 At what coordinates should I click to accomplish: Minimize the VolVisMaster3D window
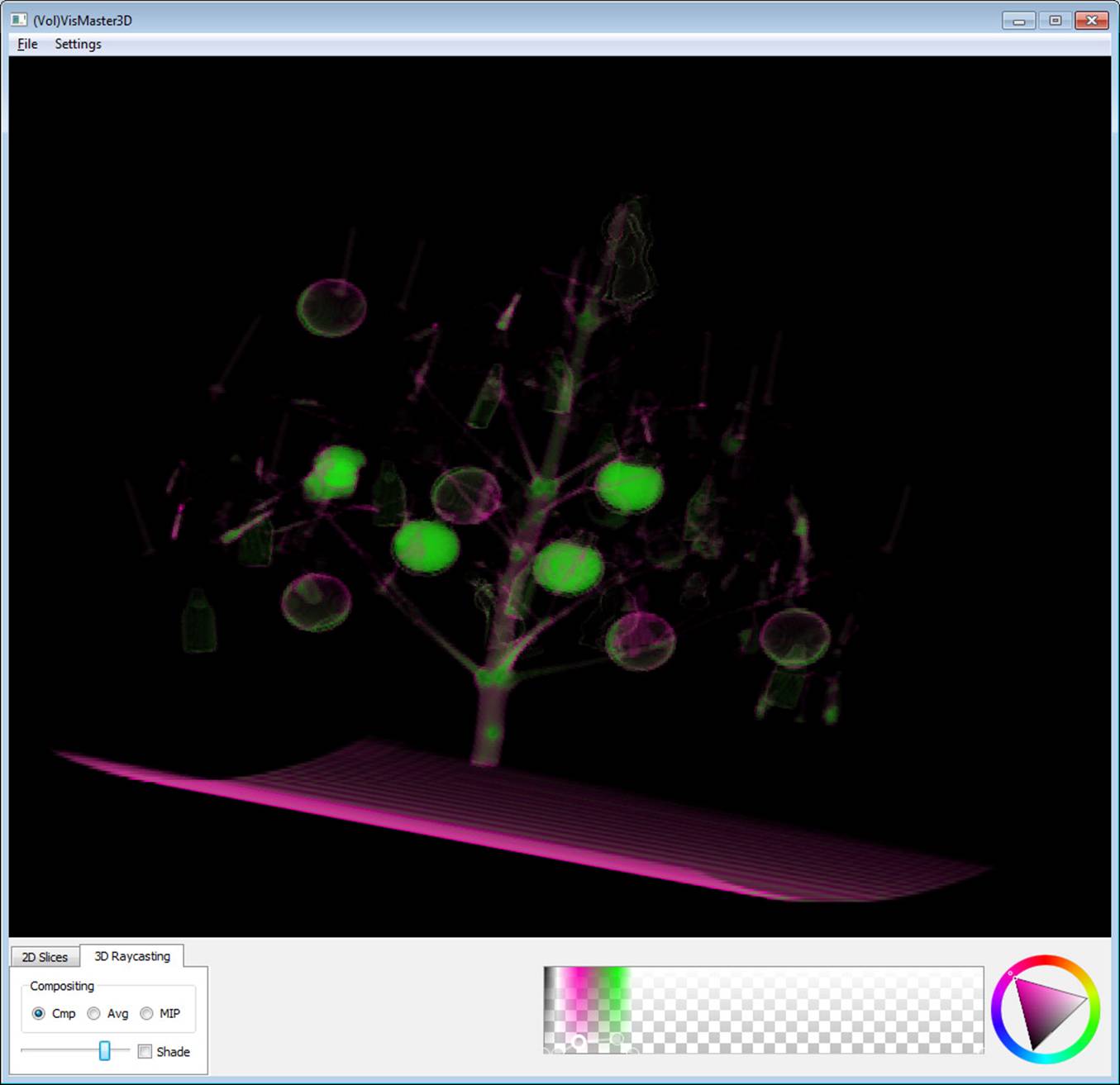(1018, 21)
